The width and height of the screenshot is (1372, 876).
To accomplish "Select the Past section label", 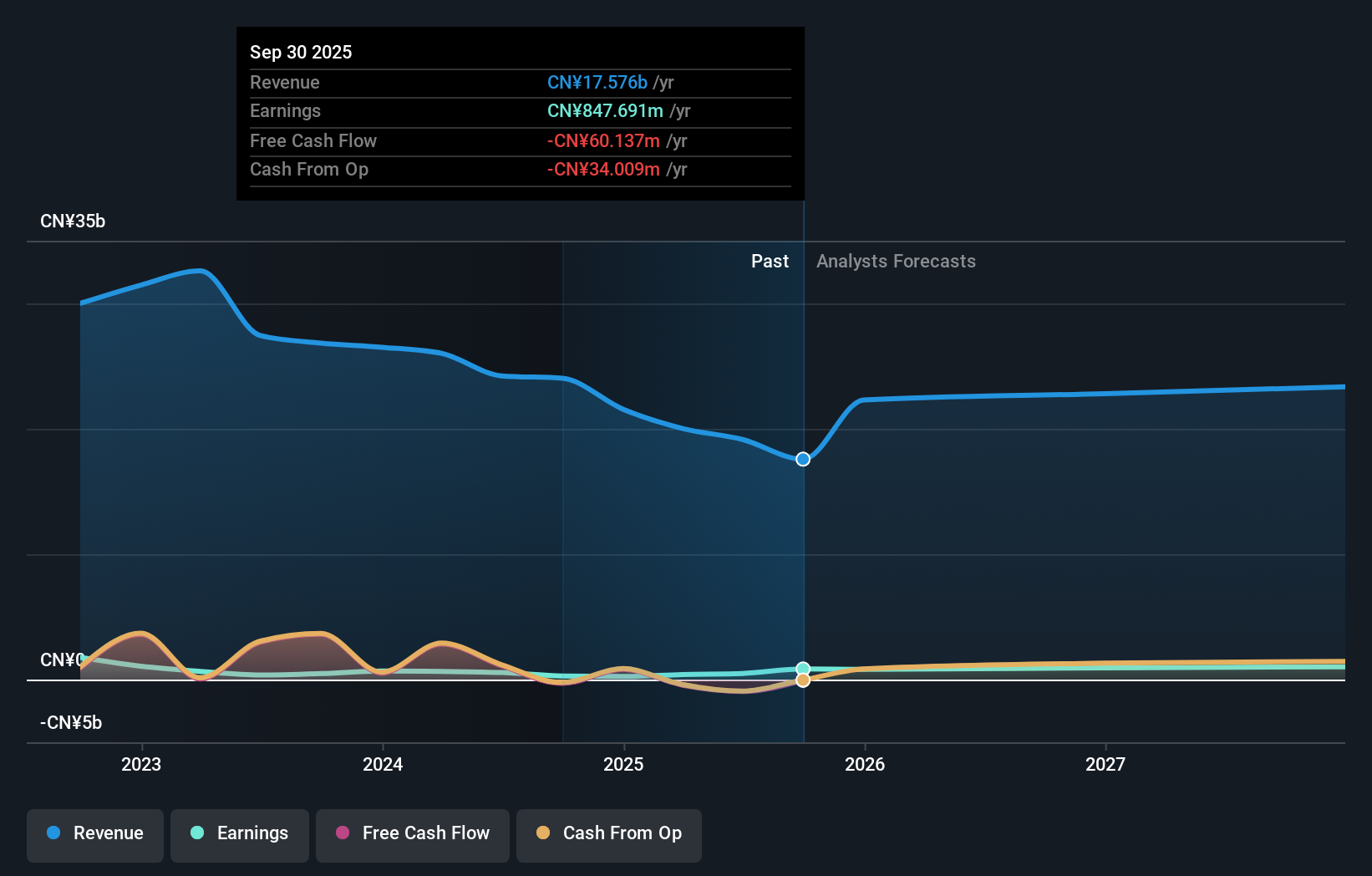I will (769, 262).
